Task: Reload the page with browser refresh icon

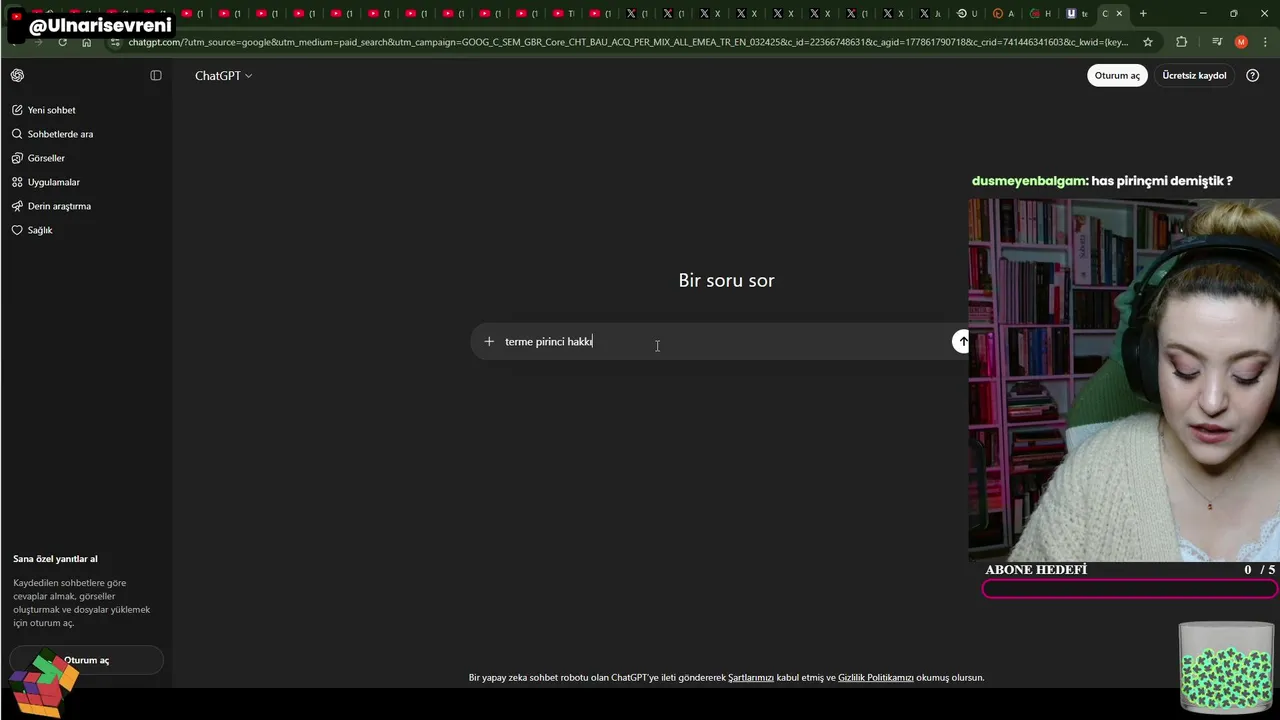Action: (x=62, y=42)
